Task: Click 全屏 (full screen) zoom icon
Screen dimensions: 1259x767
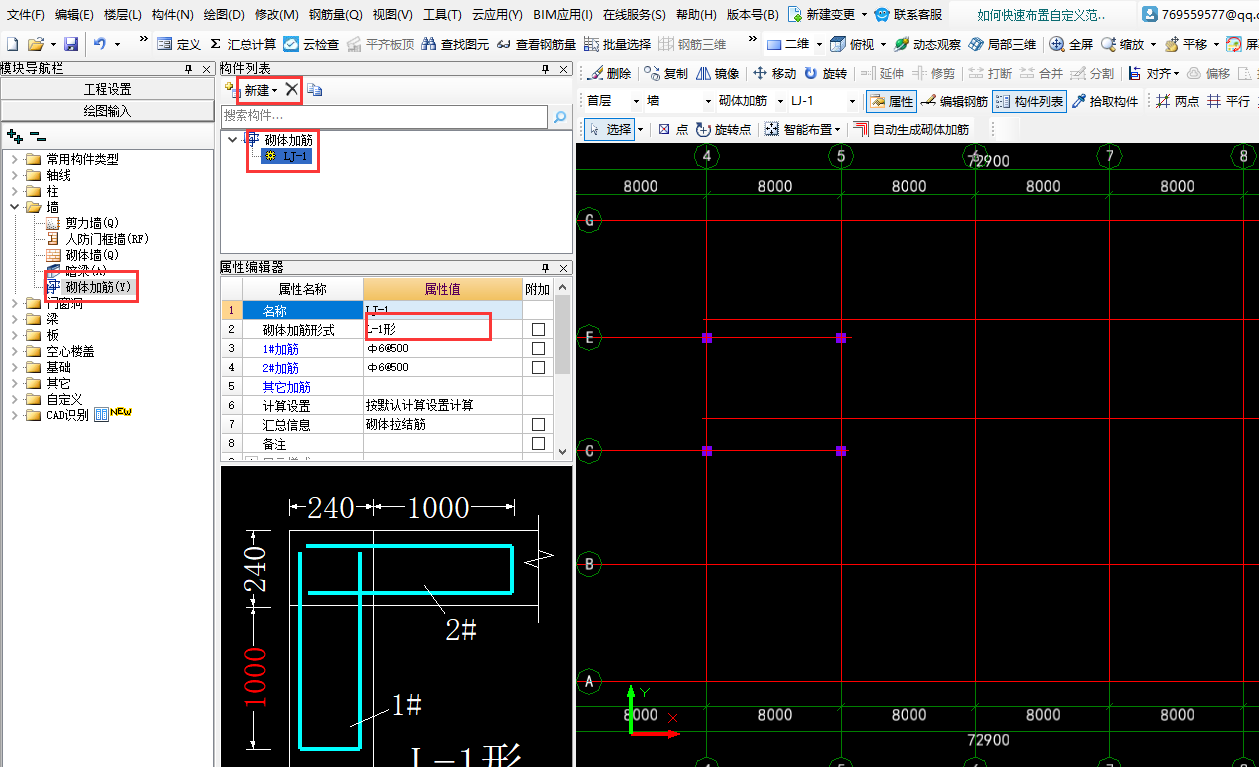Action: click(x=1071, y=45)
